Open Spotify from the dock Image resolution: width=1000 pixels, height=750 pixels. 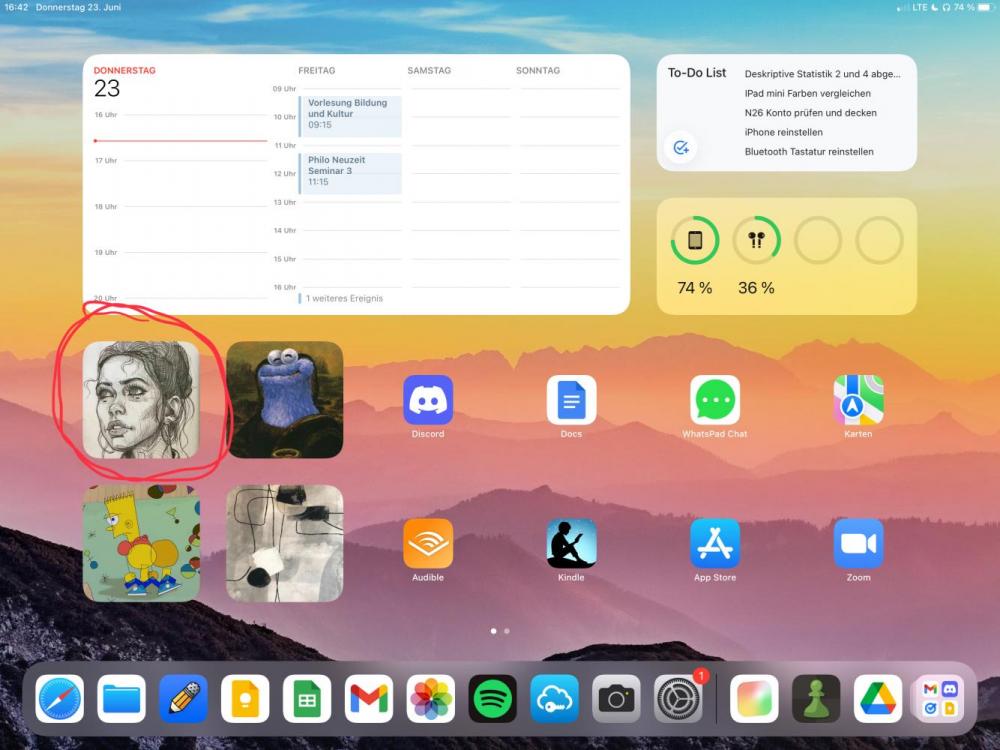coord(493,699)
